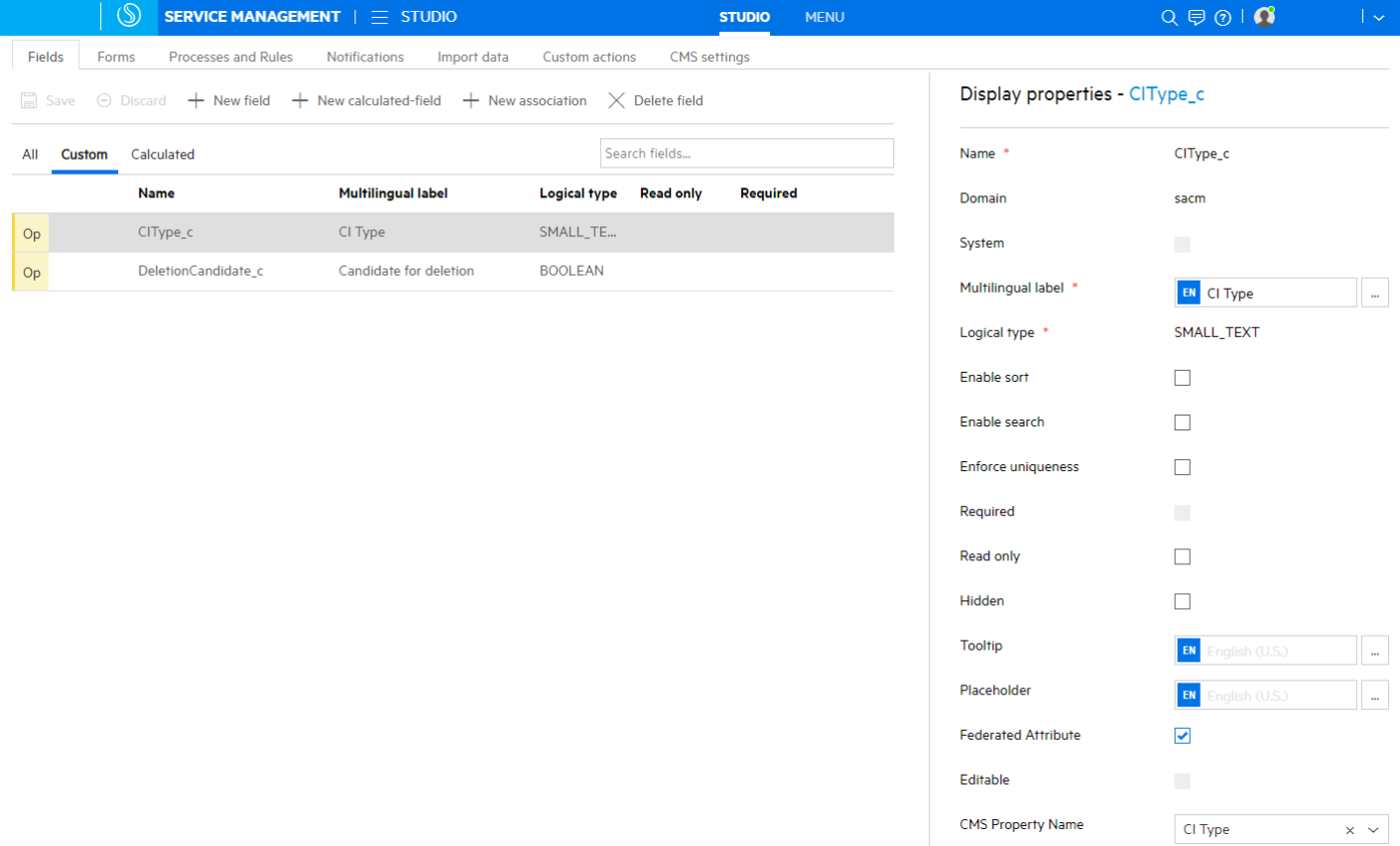Open the Calculated fields tab
The image size is (1400, 846).
click(162, 154)
